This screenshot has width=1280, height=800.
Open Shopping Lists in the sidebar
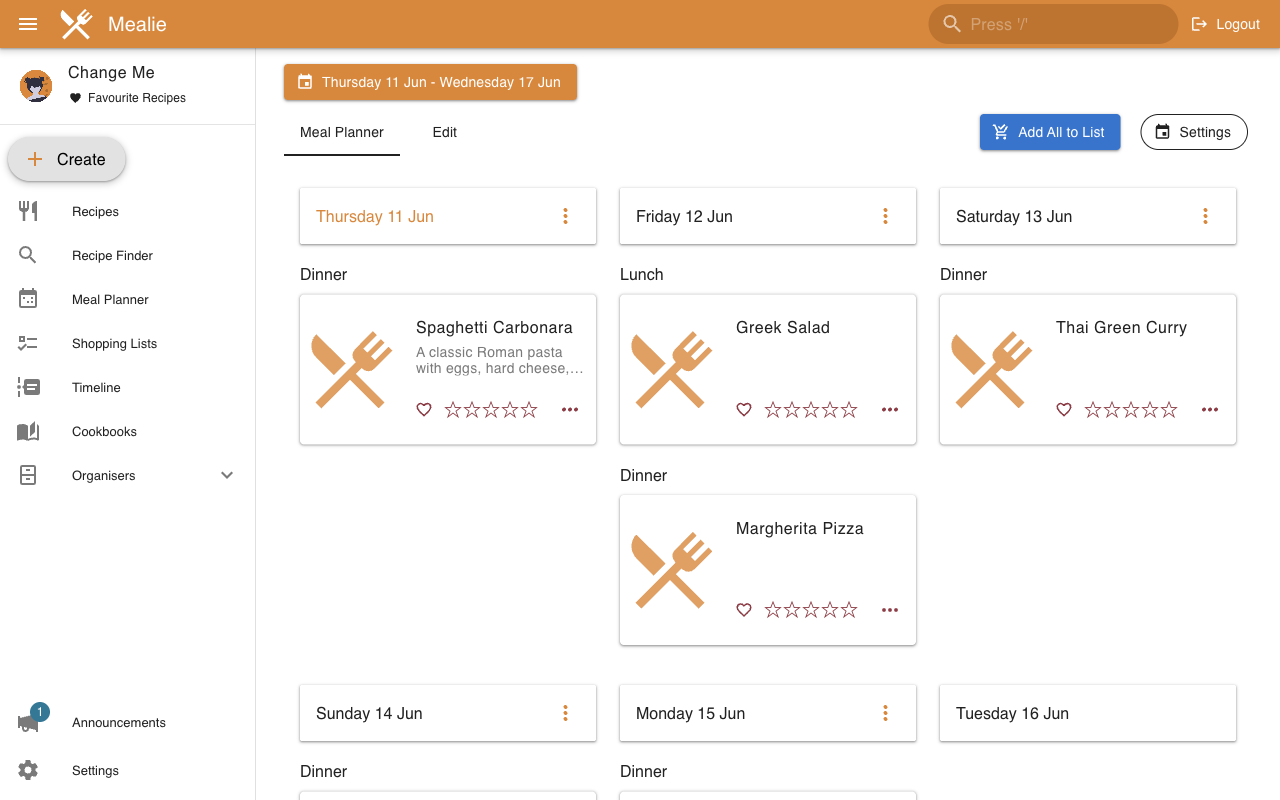(x=128, y=344)
